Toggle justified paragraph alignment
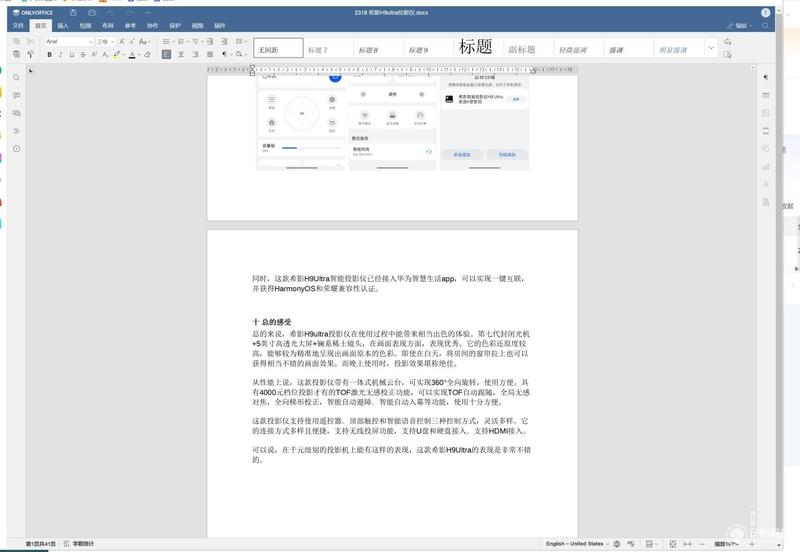Viewport: 800px width, 552px height. 210,54
